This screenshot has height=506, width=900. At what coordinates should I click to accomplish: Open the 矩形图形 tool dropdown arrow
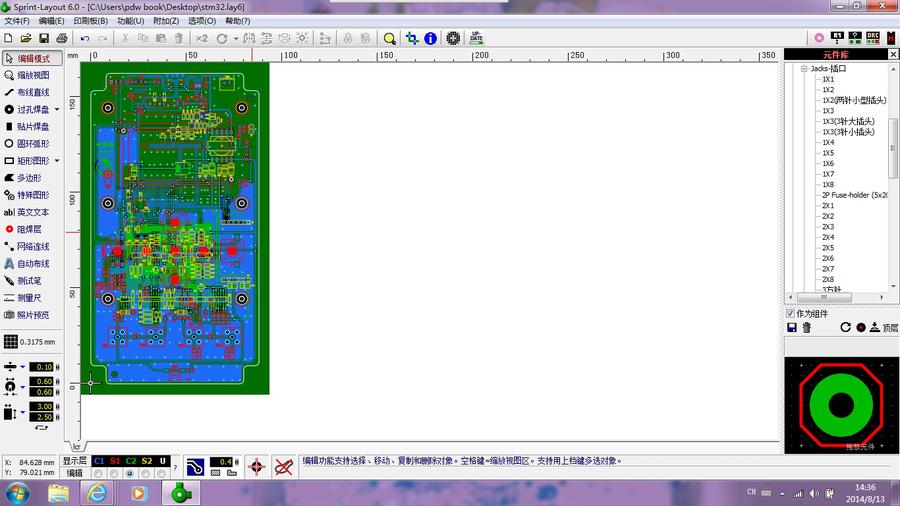57,160
